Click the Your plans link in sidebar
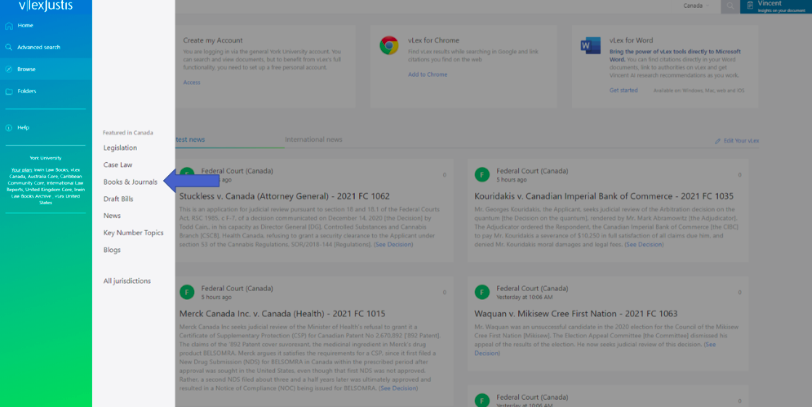Image resolution: width=812 pixels, height=407 pixels. coord(22,170)
